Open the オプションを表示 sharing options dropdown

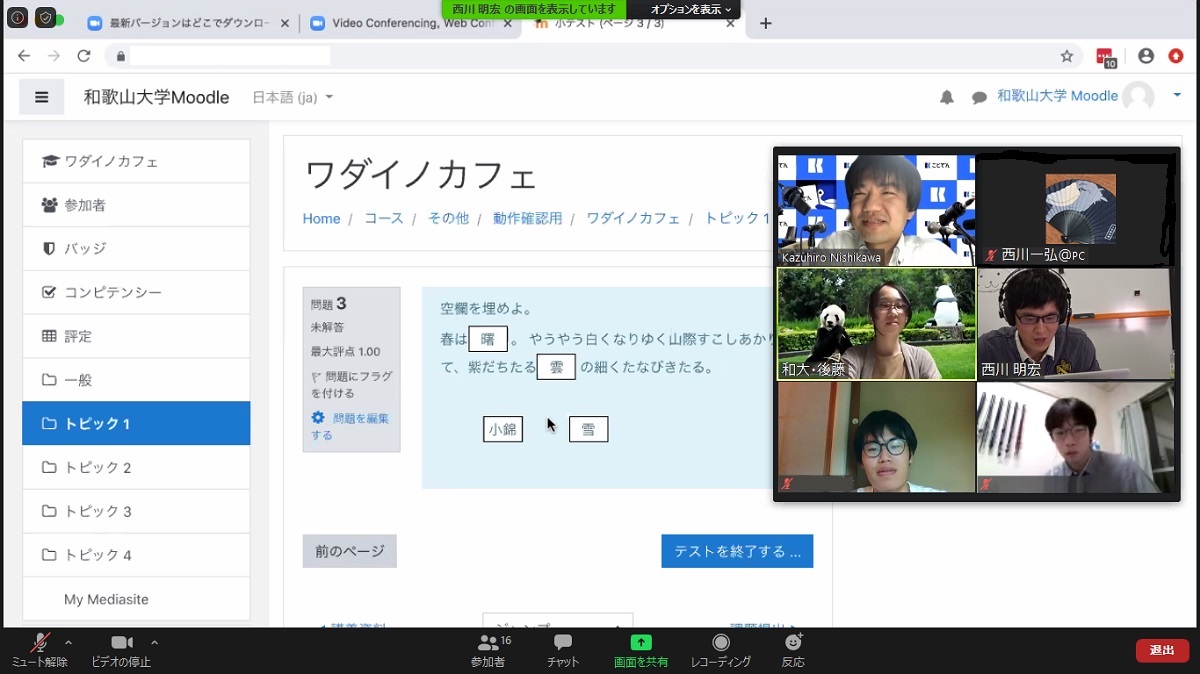point(691,9)
